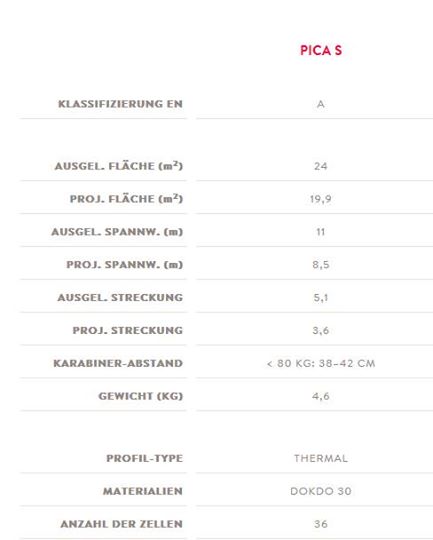The width and height of the screenshot is (433, 540).
Task: Select the GEWICHT (KG) label
Action: pos(140,396)
